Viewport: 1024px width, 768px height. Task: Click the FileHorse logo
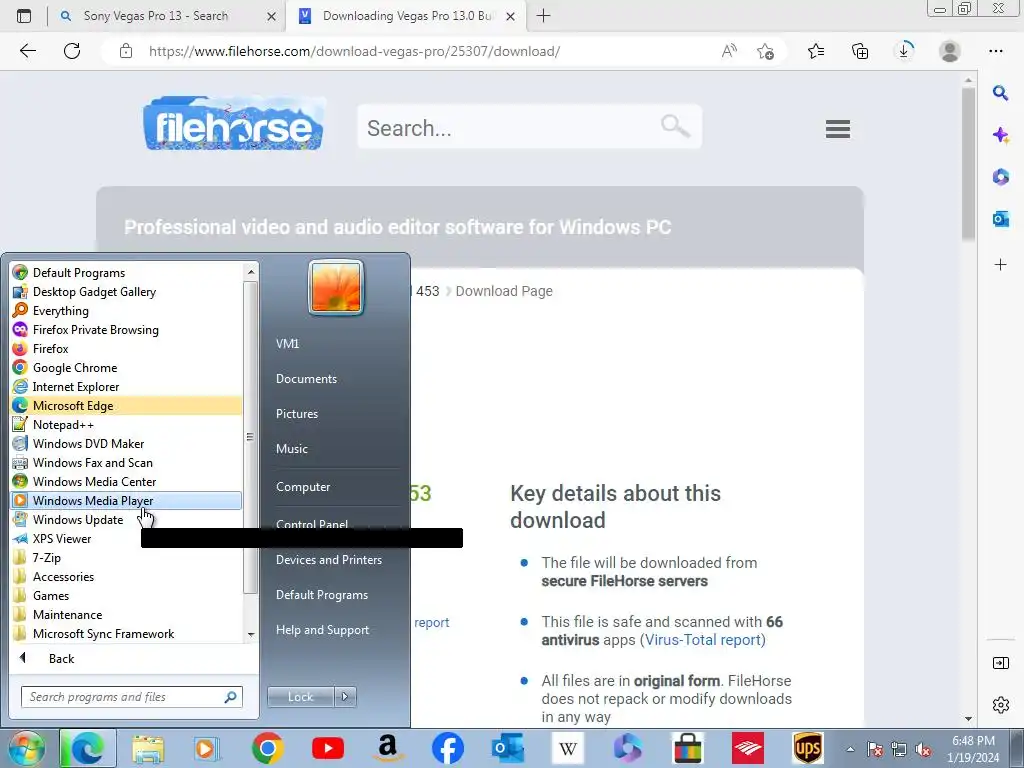click(234, 123)
